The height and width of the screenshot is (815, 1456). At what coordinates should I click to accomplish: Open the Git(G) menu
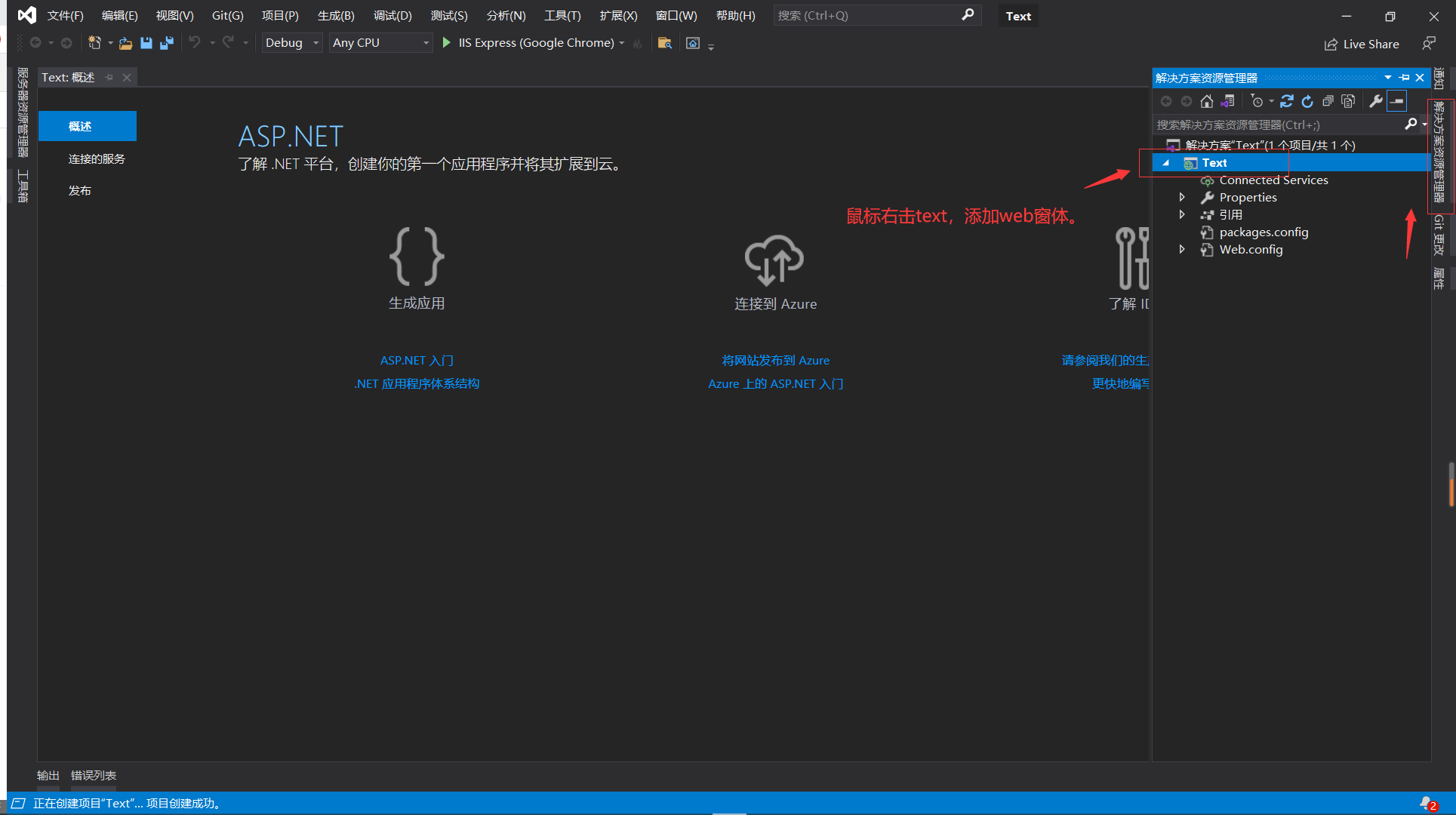tap(227, 16)
